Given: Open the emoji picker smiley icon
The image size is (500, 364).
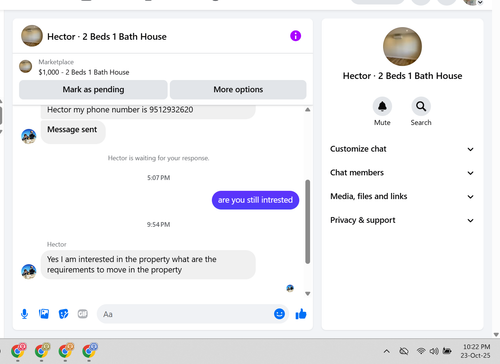Looking at the screenshot, I should point(279,314).
